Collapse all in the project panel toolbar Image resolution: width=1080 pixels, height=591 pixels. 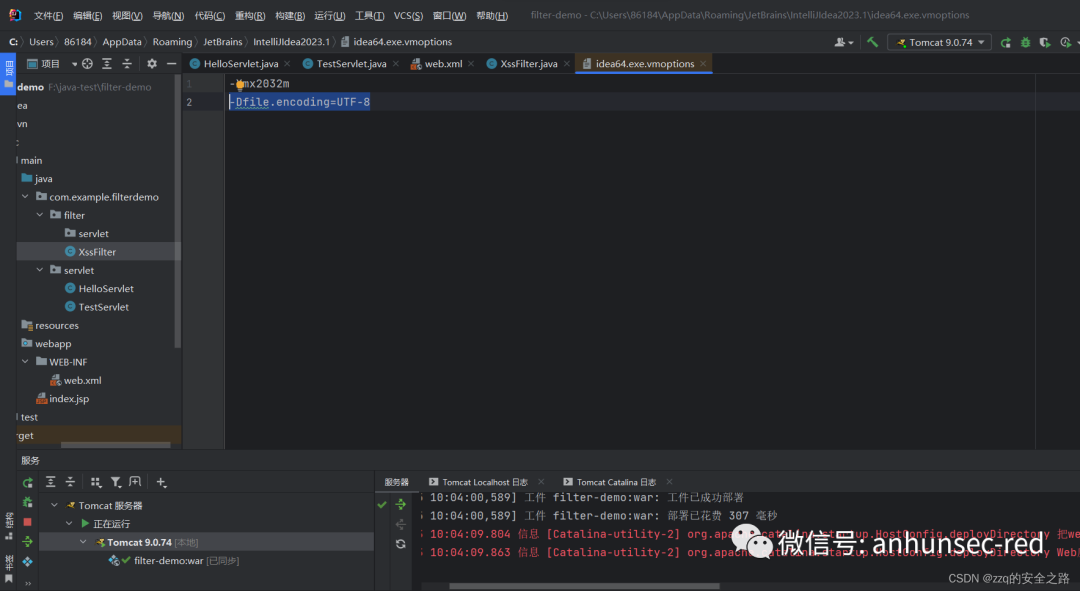[127, 63]
